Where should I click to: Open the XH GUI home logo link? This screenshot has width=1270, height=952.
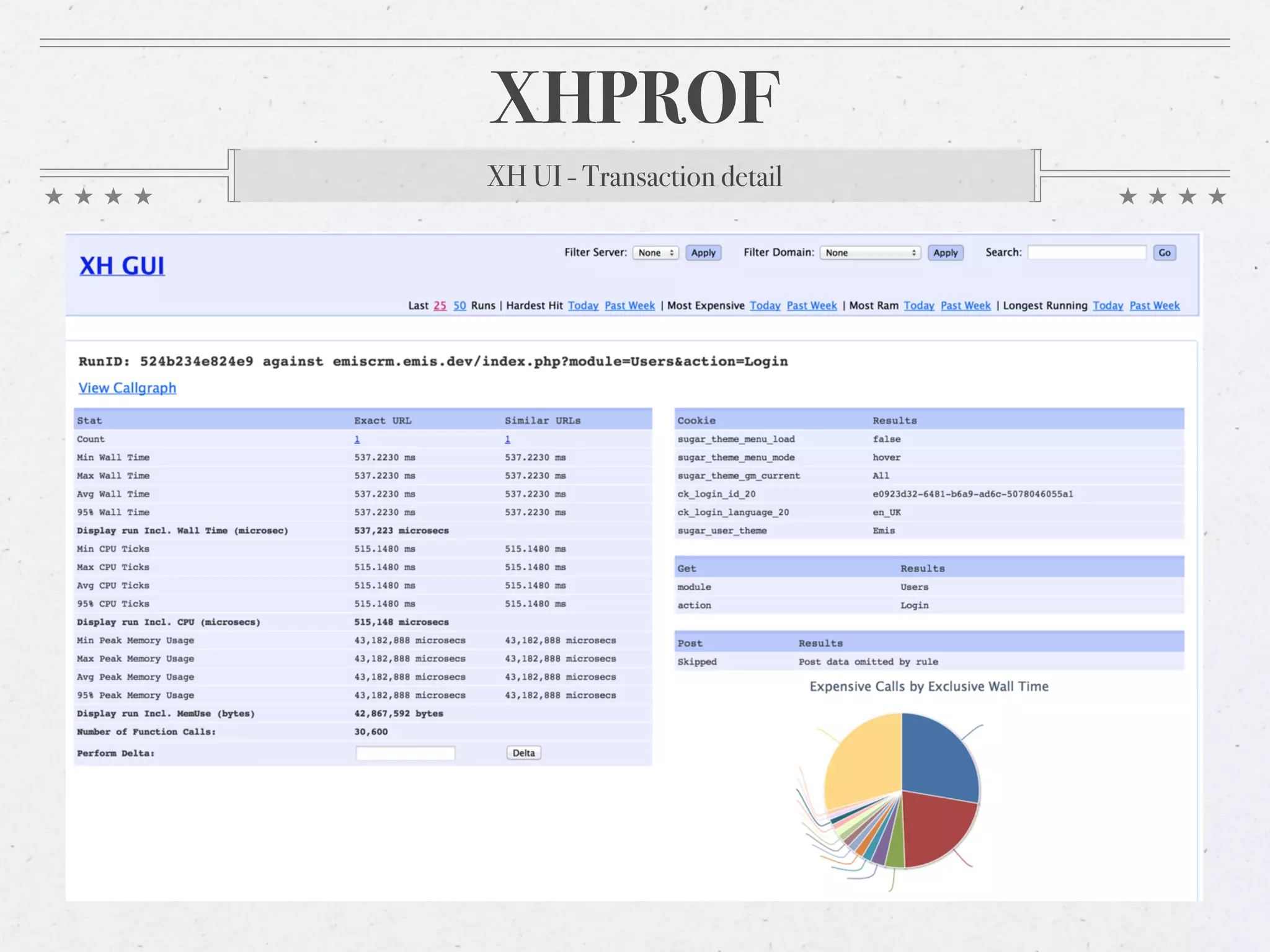click(x=122, y=266)
